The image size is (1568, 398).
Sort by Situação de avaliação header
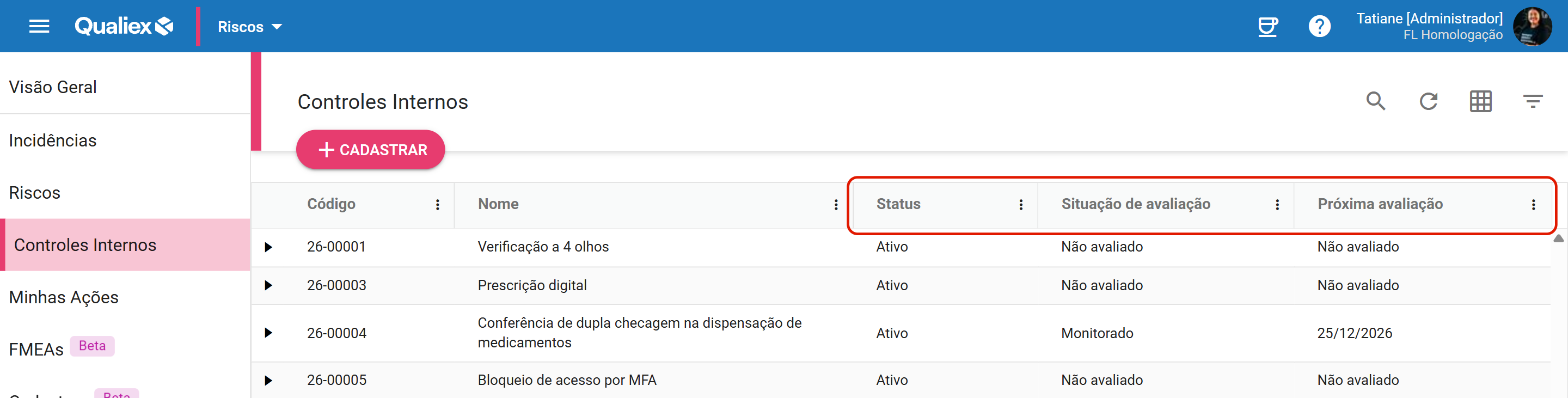[1135, 204]
